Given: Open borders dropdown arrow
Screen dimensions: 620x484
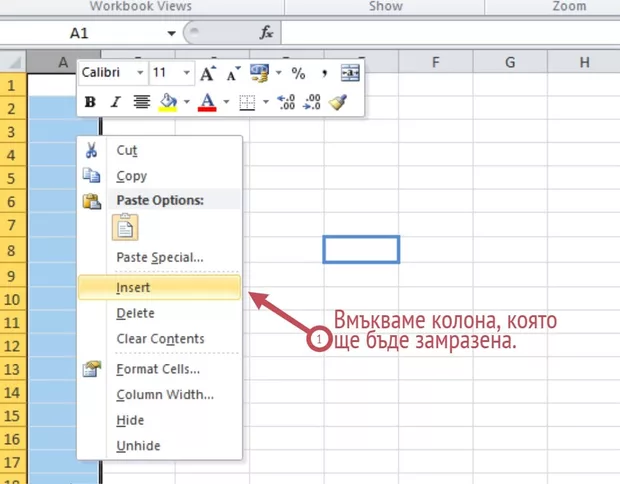Looking at the screenshot, I should coord(266,102).
